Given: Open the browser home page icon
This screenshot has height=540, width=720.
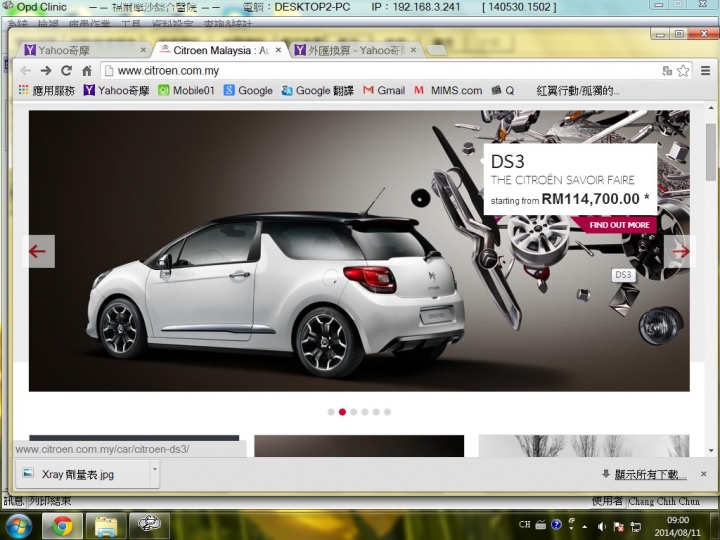Looking at the screenshot, I should (87, 71).
